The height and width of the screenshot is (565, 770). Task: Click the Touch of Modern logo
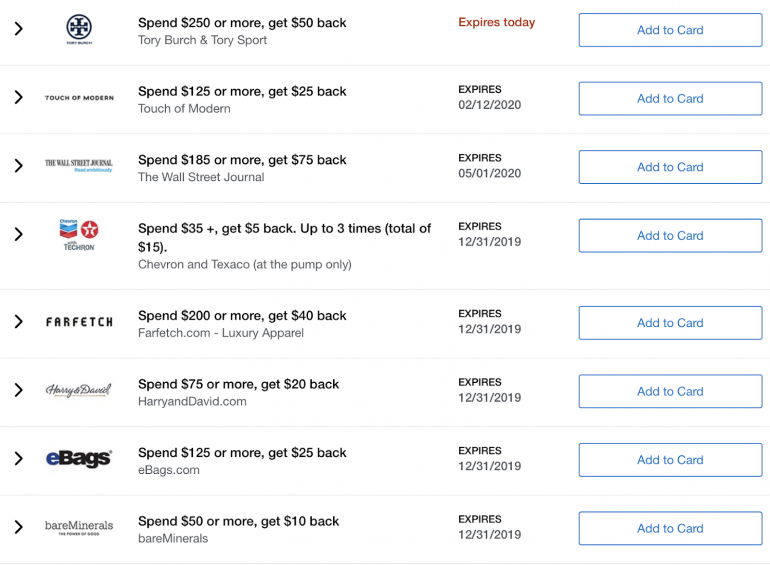coord(79,98)
